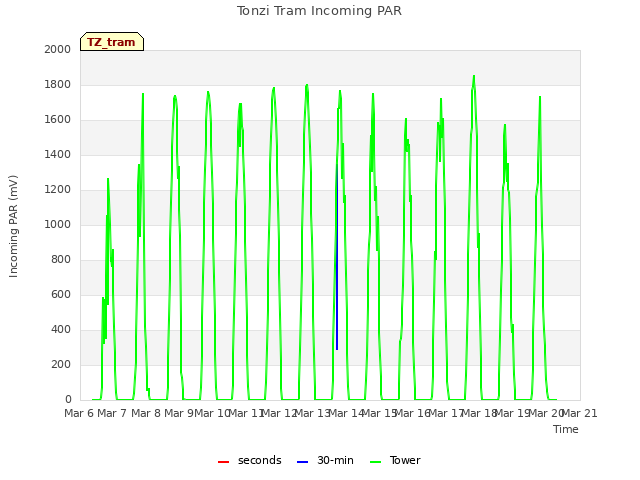Click the Mar 21 date label
This screenshot has width=640, height=480.
click(x=579, y=413)
